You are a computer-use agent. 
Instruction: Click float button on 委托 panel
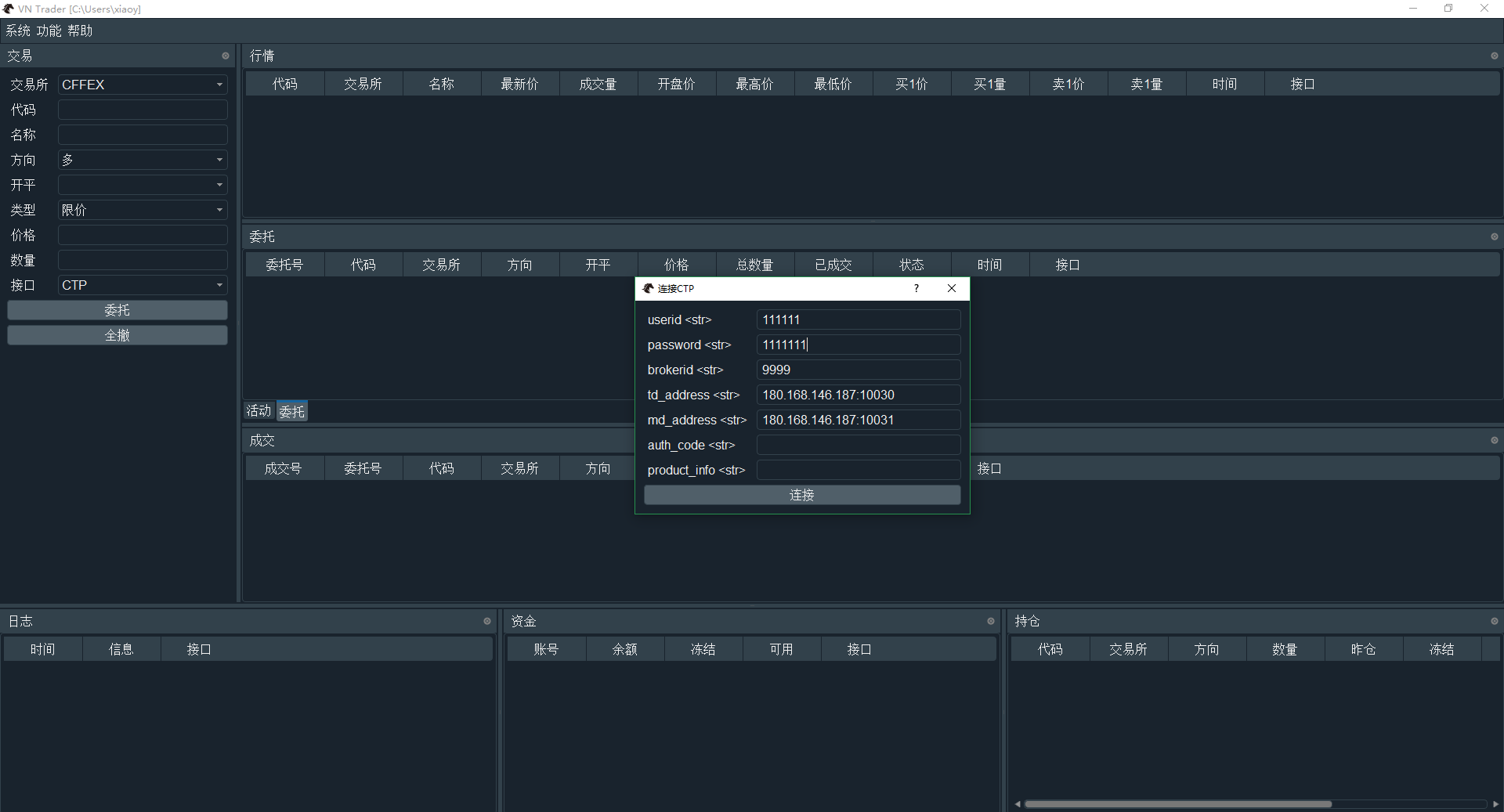1494,236
